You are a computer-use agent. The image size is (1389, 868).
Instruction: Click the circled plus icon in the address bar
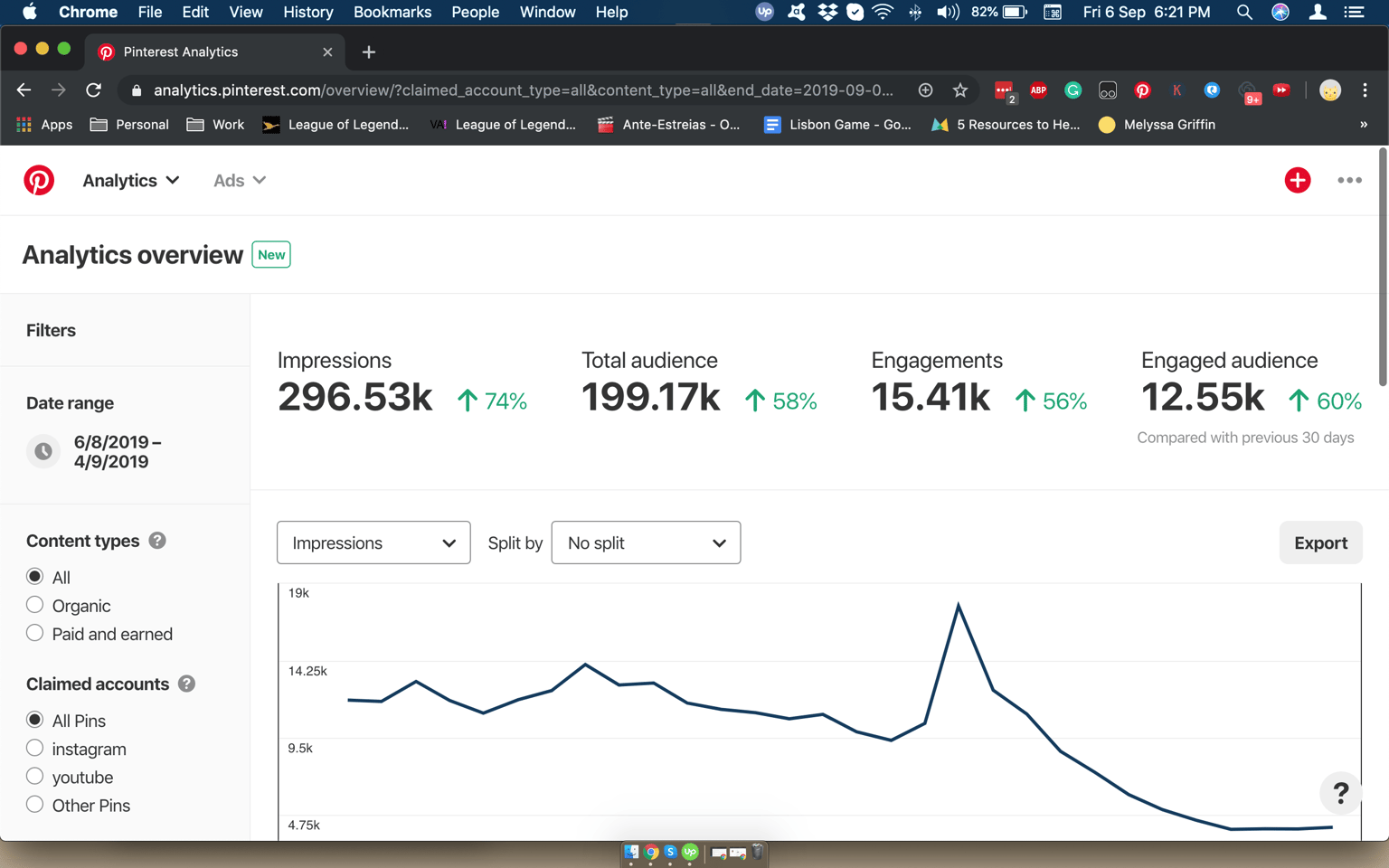pyautogui.click(x=925, y=90)
